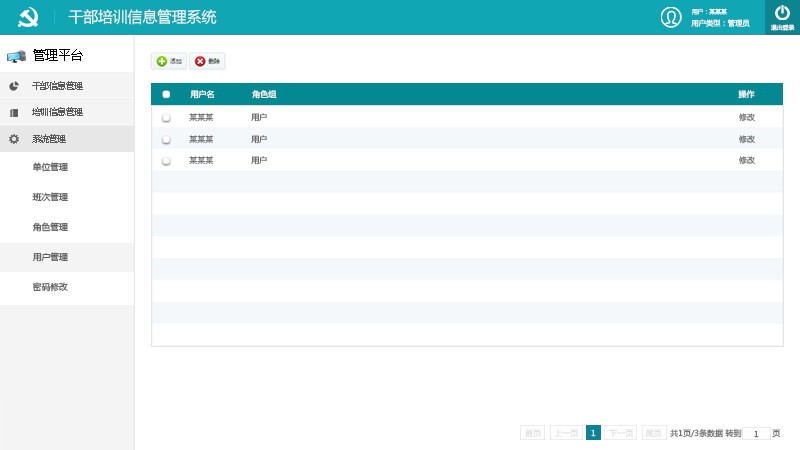This screenshot has height=450, width=800.
Task: Click the pie chart icon beside 干部信息管理
Action: point(14,86)
